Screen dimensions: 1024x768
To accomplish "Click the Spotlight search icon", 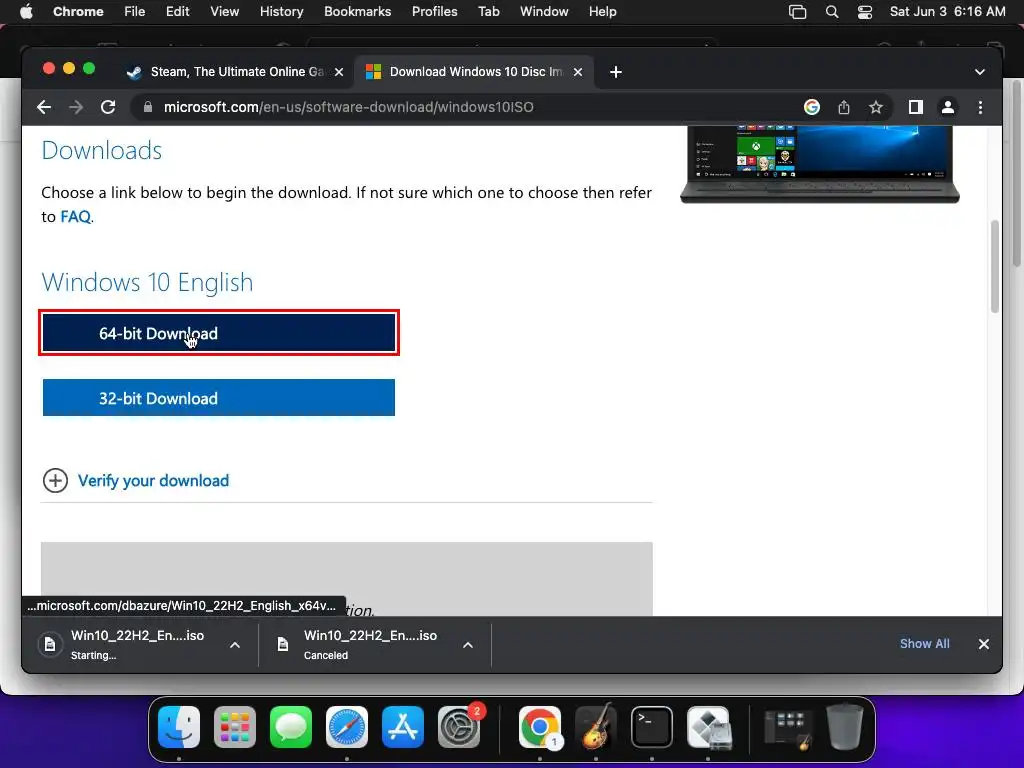I will pyautogui.click(x=831, y=12).
